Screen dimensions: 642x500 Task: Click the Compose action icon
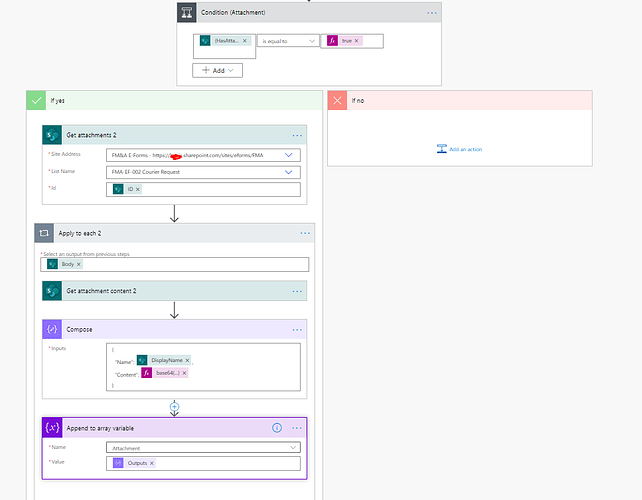click(52, 329)
